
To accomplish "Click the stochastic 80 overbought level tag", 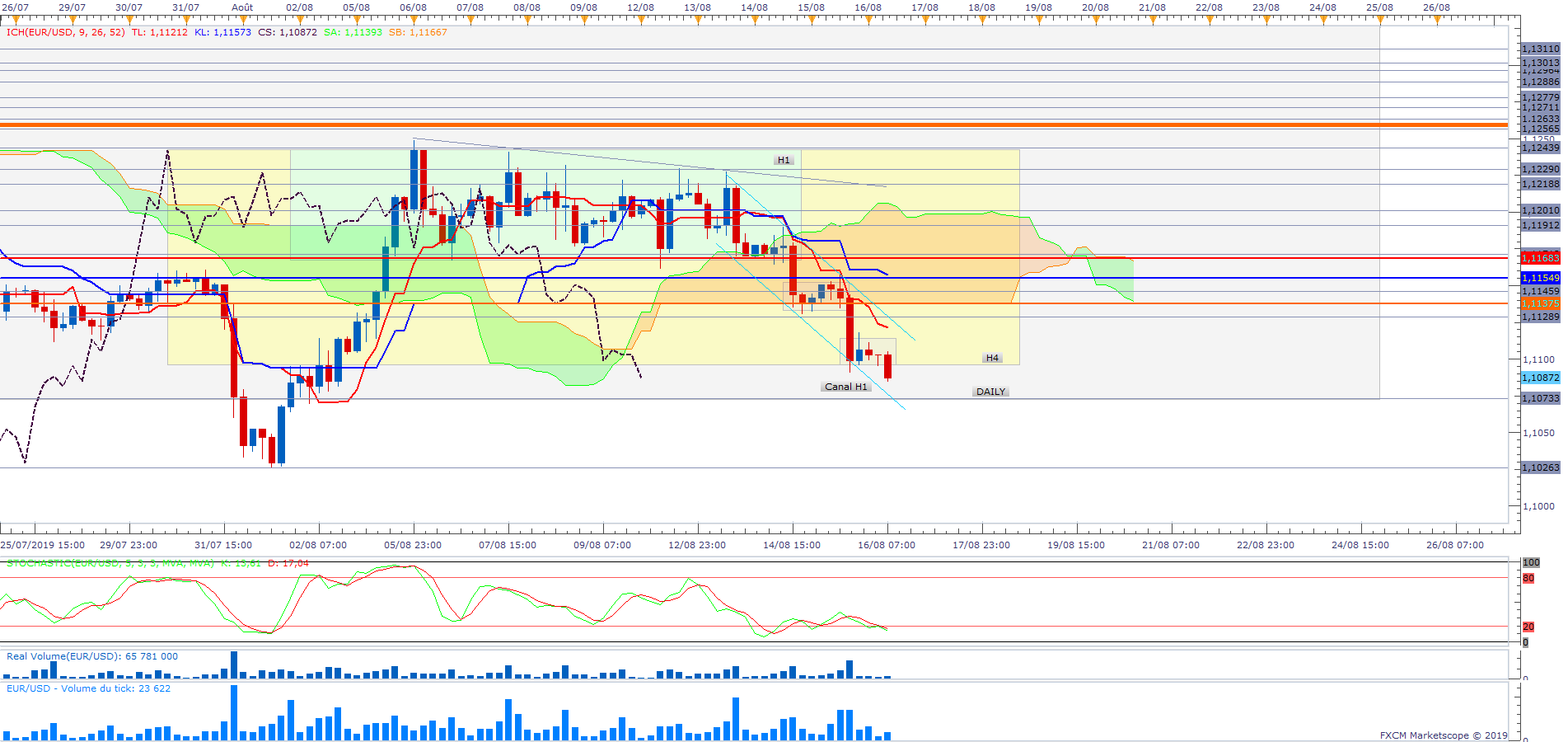I will coord(1528,578).
